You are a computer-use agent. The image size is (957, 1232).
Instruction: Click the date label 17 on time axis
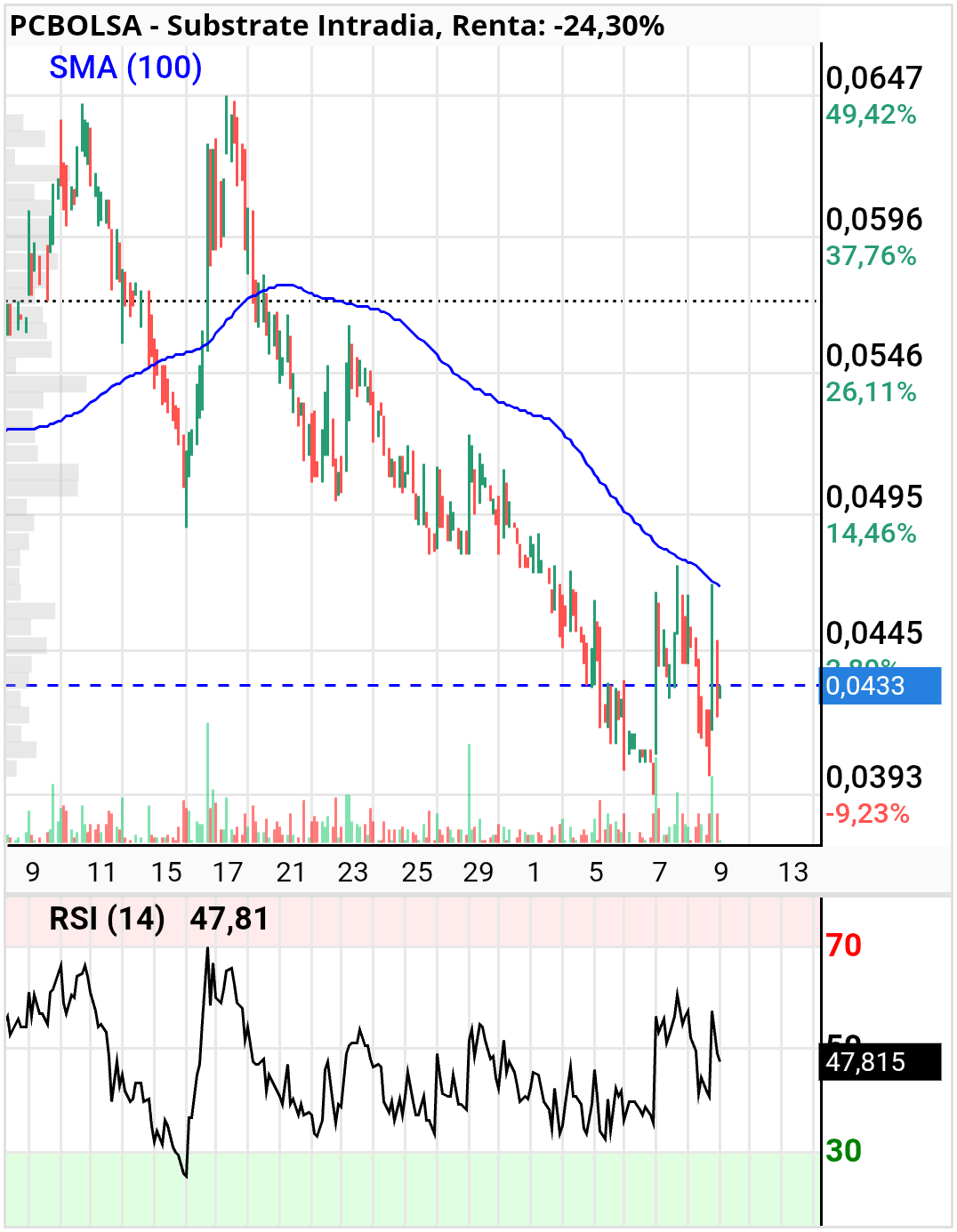click(228, 873)
